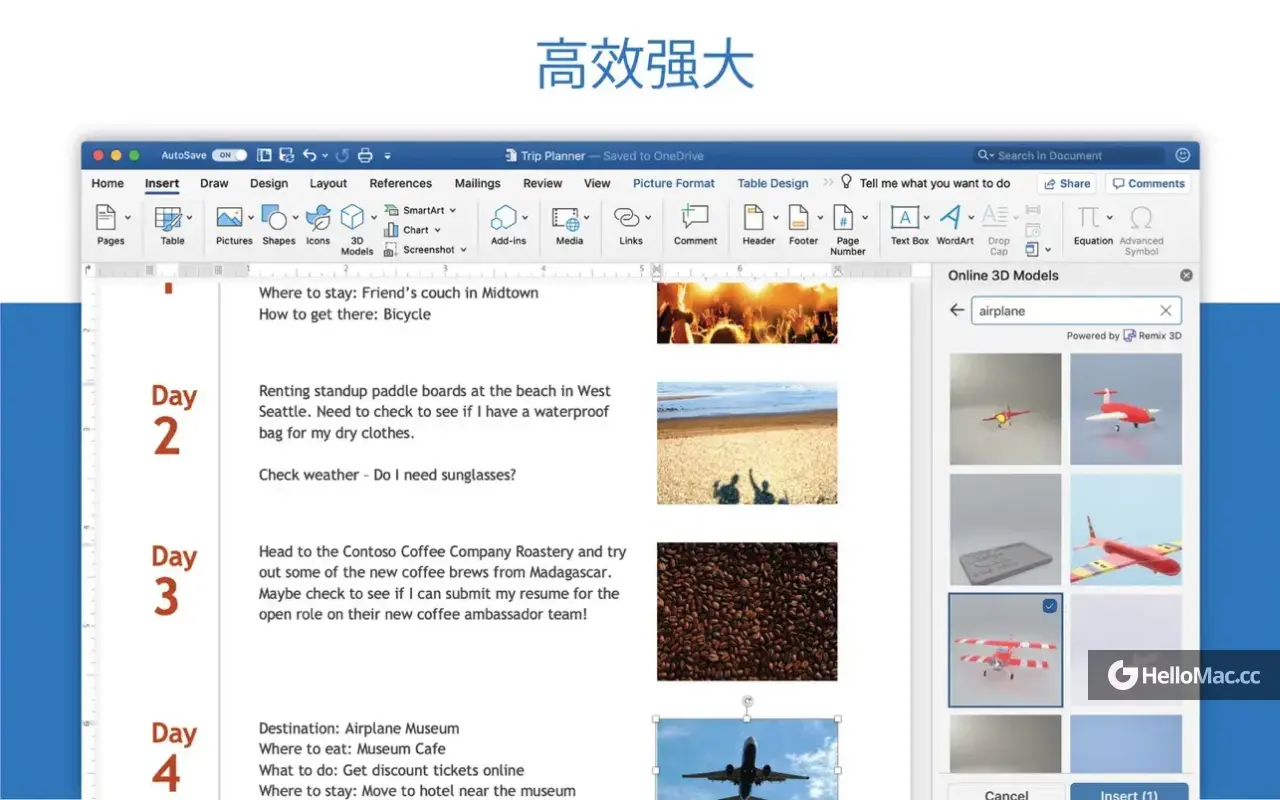Open the template layout icon beside AutoSave
Screen dimensions: 1280x800
264,155
